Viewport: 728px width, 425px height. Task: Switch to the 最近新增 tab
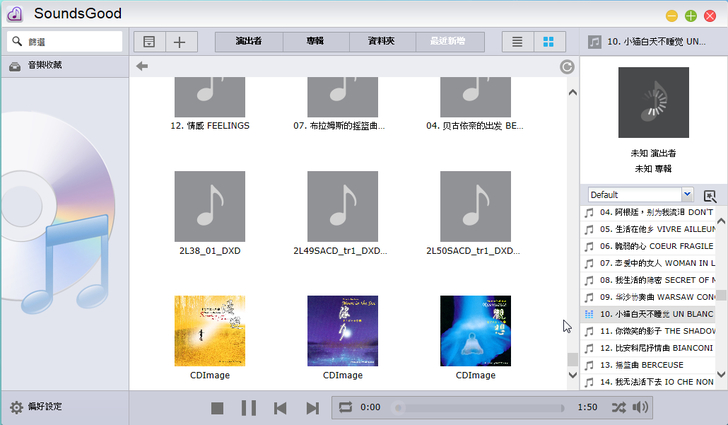point(448,41)
